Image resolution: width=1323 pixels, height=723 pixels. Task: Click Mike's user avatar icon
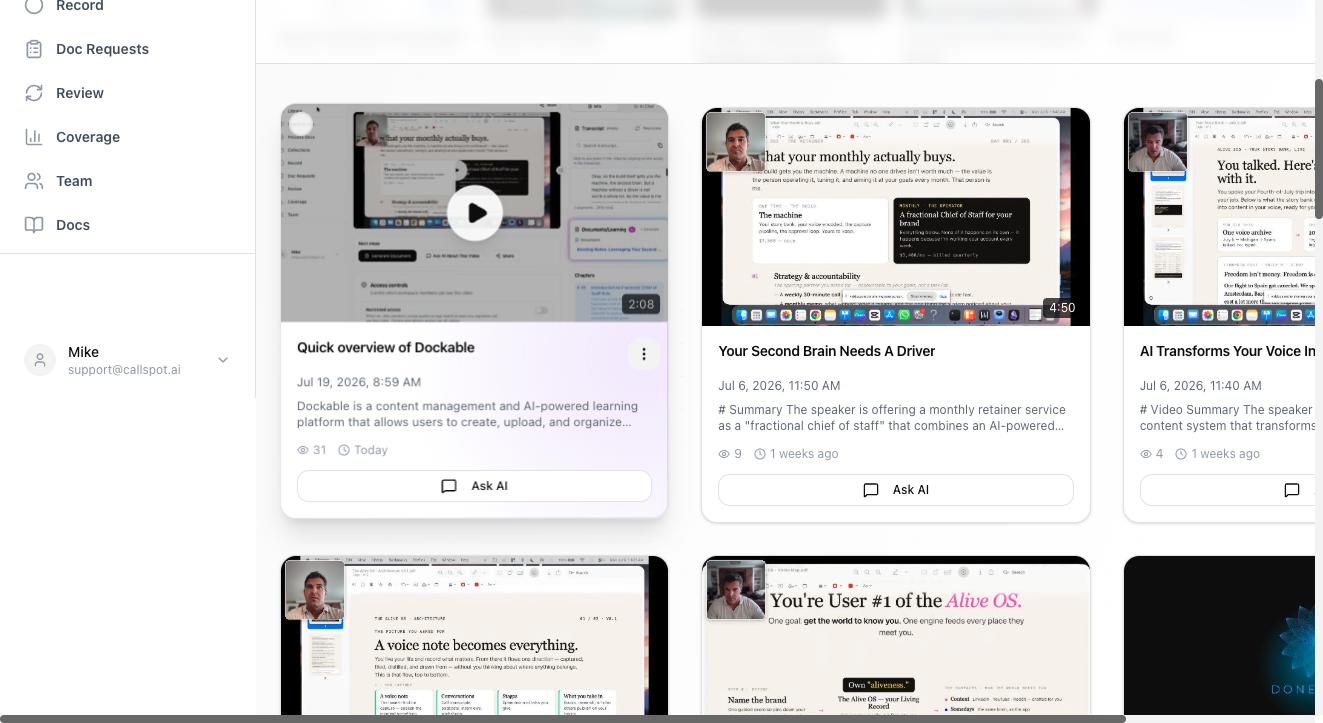point(40,361)
